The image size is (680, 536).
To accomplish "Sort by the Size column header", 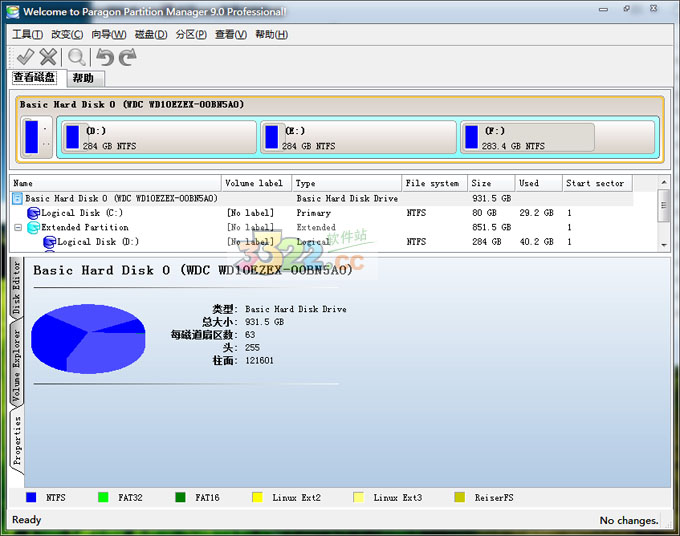I will [491, 183].
